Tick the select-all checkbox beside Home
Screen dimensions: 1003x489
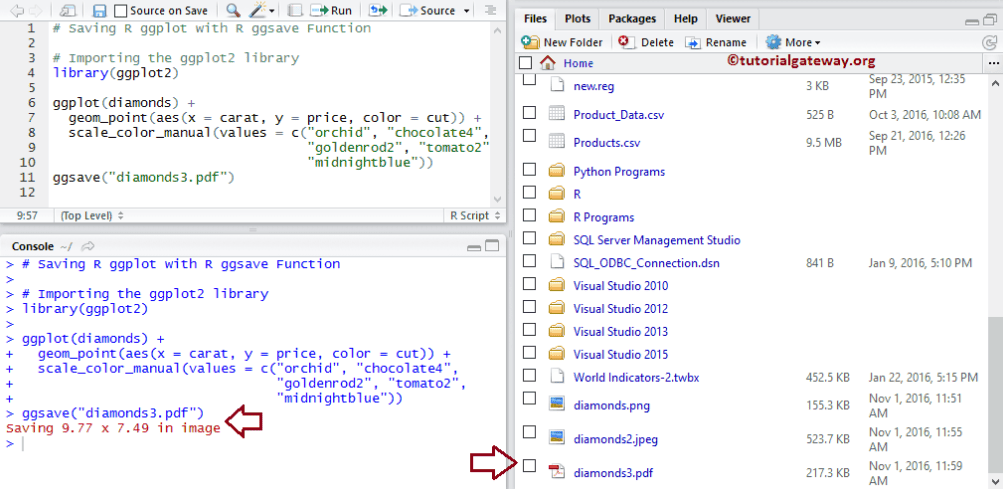point(526,63)
